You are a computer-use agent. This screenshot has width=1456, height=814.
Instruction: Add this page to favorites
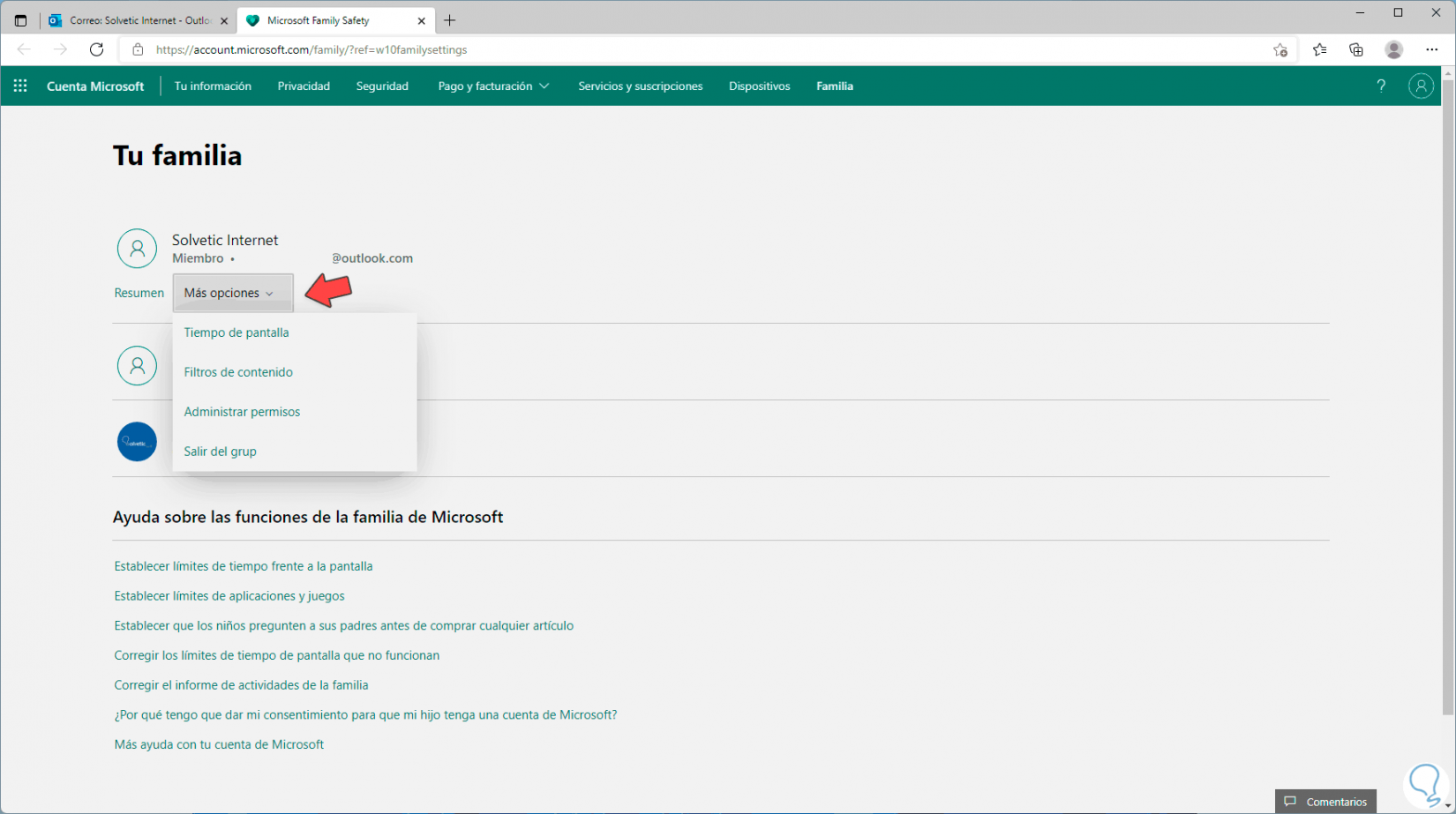pyautogui.click(x=1280, y=49)
